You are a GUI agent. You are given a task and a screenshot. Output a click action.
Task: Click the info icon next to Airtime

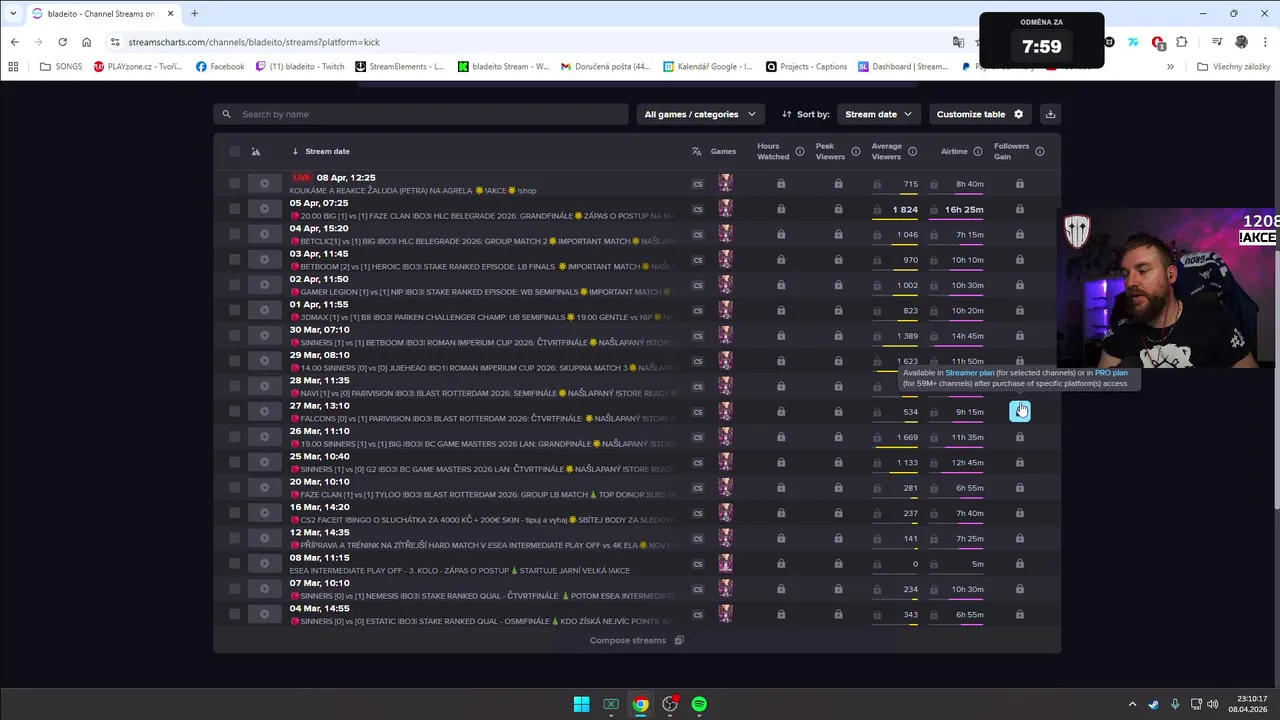coord(978,152)
